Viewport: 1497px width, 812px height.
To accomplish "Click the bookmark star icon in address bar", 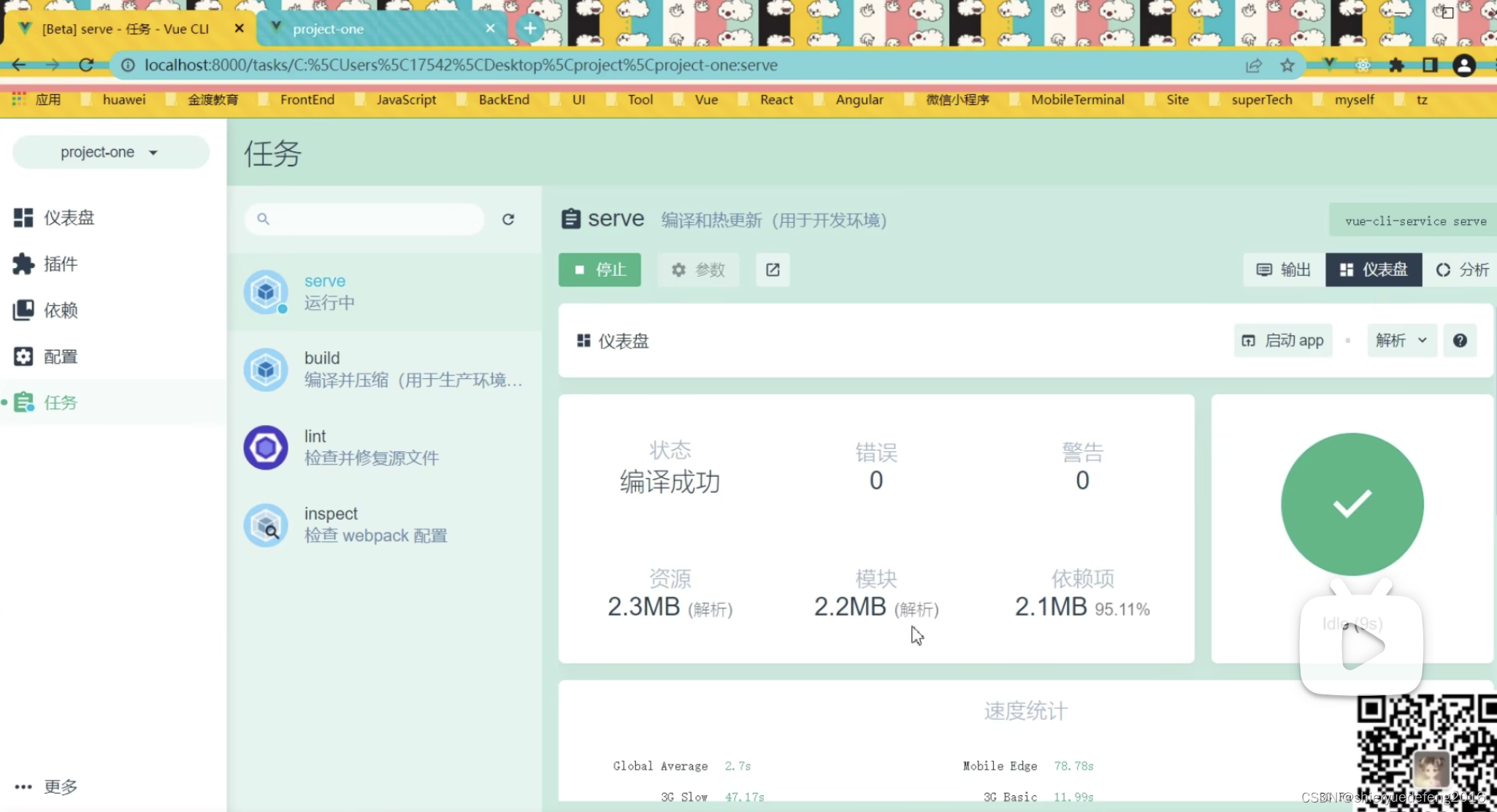I will (x=1287, y=66).
